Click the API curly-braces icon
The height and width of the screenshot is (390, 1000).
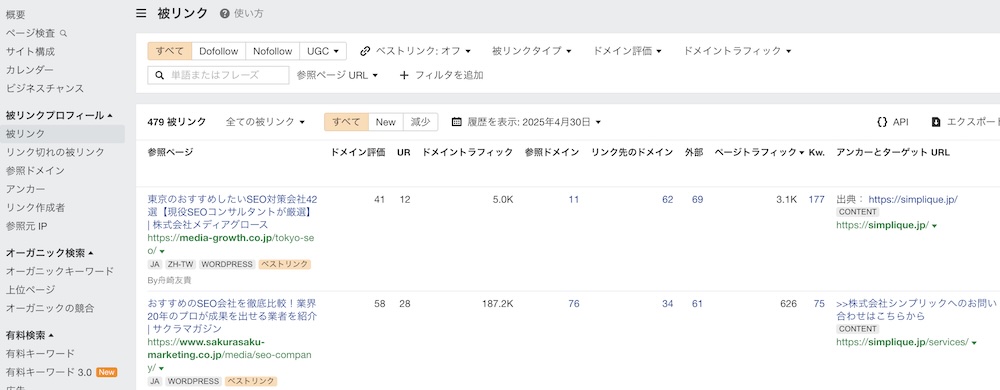click(882, 122)
